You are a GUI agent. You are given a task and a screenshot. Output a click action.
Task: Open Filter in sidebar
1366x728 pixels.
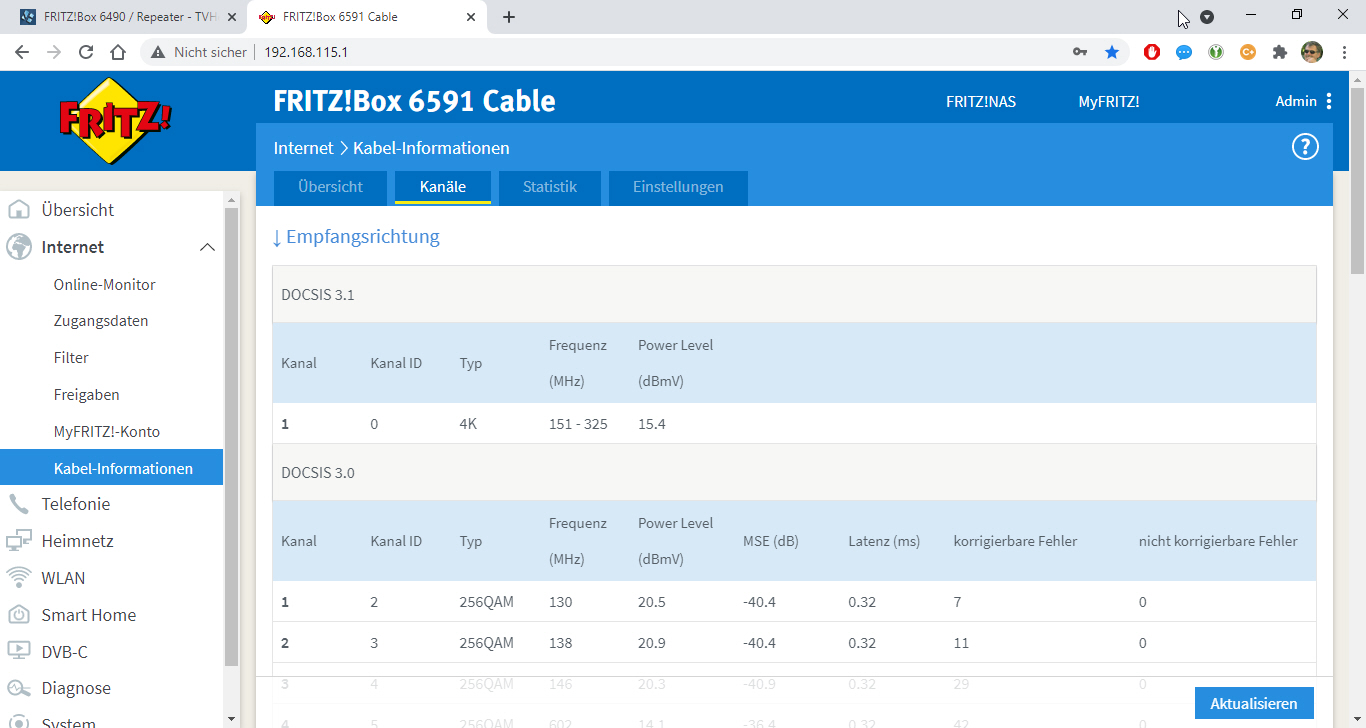pos(71,358)
